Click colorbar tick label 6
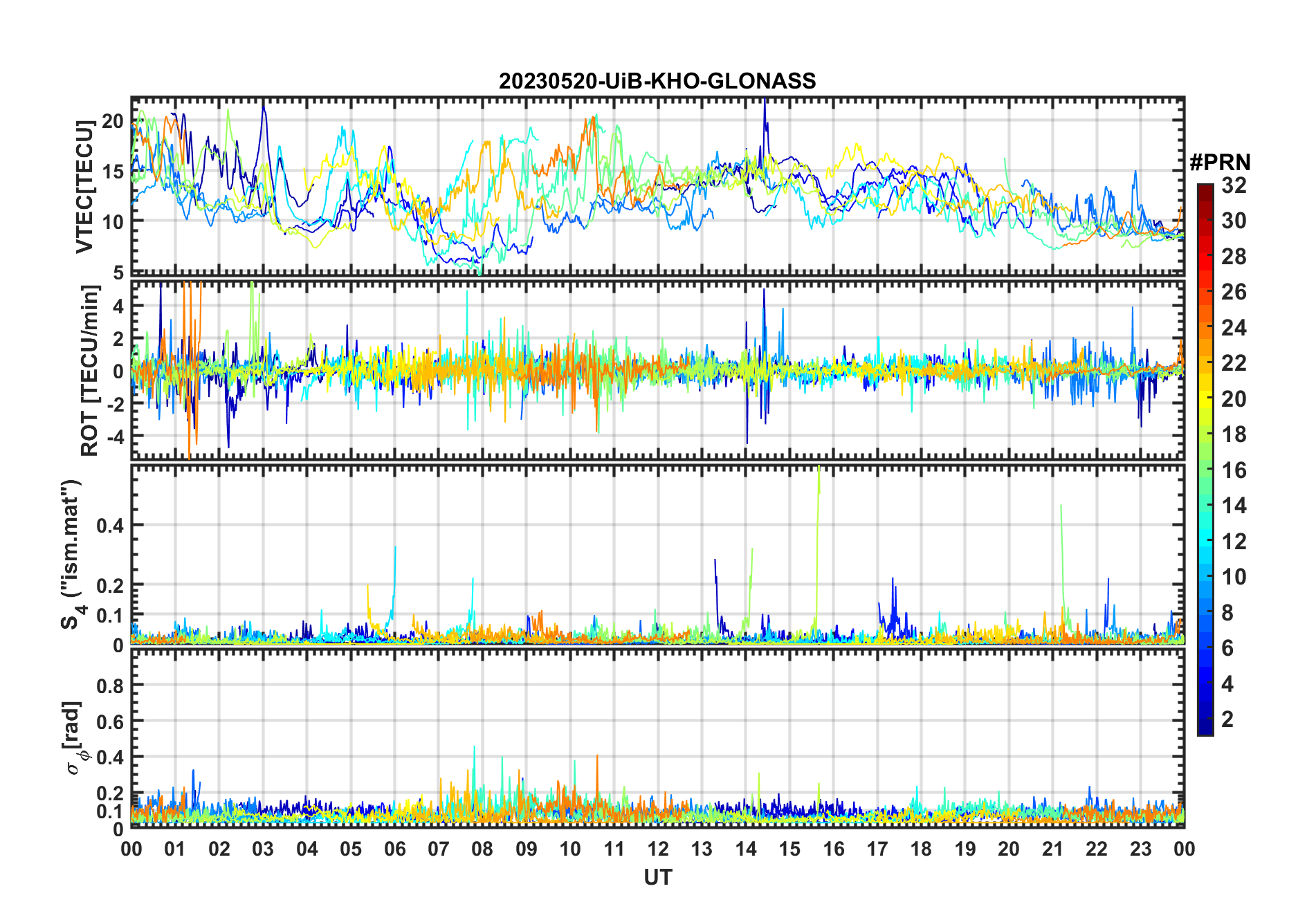1316x920 pixels. tap(1227, 648)
